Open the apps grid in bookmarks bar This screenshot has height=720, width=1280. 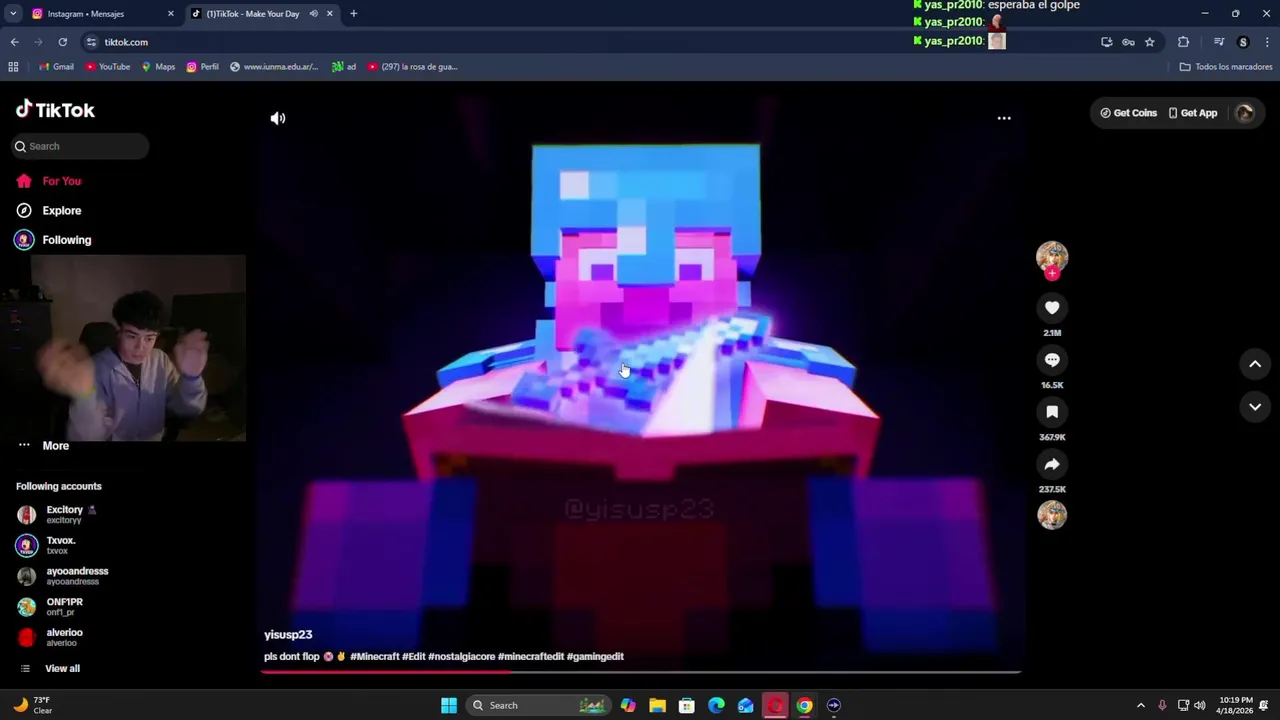[x=13, y=67]
